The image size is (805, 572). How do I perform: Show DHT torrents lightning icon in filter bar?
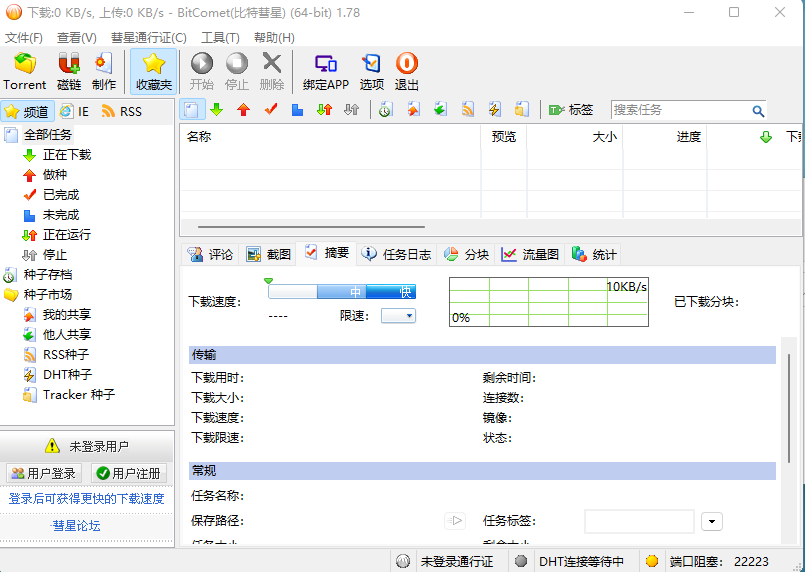point(494,109)
